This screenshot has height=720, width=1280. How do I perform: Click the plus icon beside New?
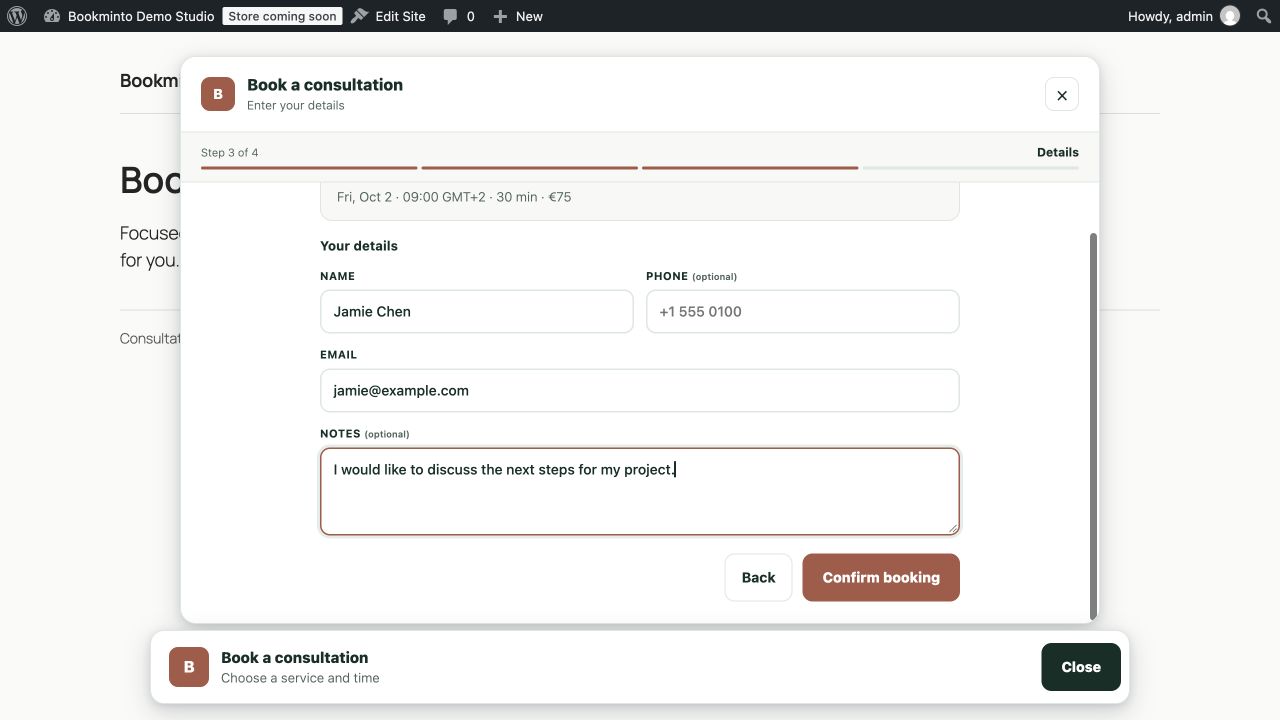pyautogui.click(x=500, y=17)
